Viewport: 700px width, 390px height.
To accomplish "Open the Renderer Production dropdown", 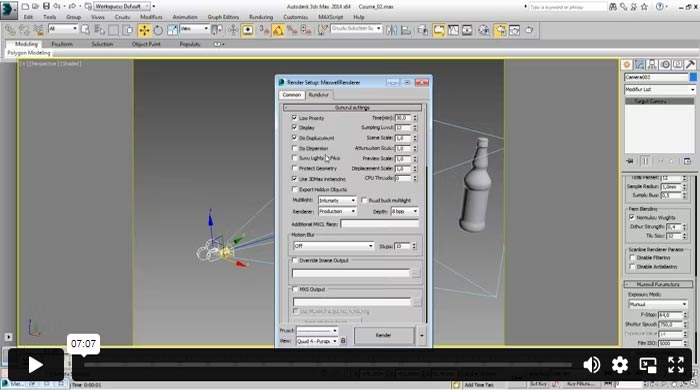I will coord(337,211).
